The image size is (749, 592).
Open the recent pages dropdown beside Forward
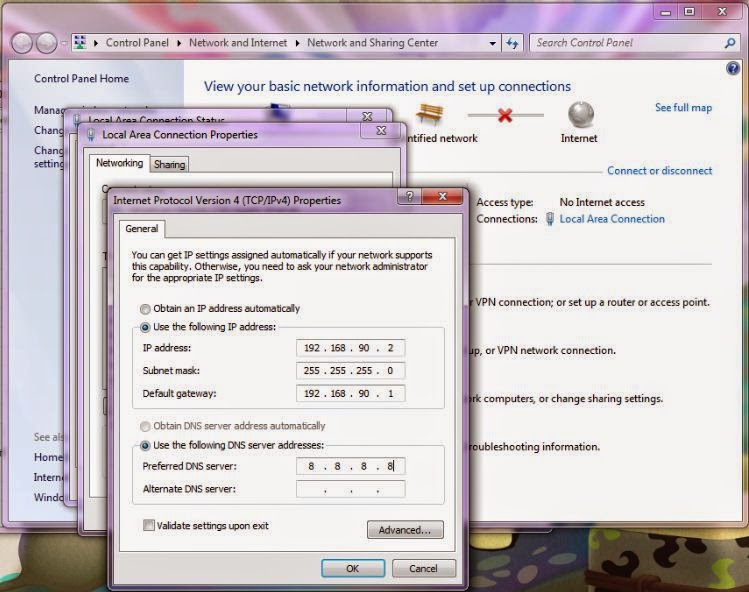click(64, 43)
